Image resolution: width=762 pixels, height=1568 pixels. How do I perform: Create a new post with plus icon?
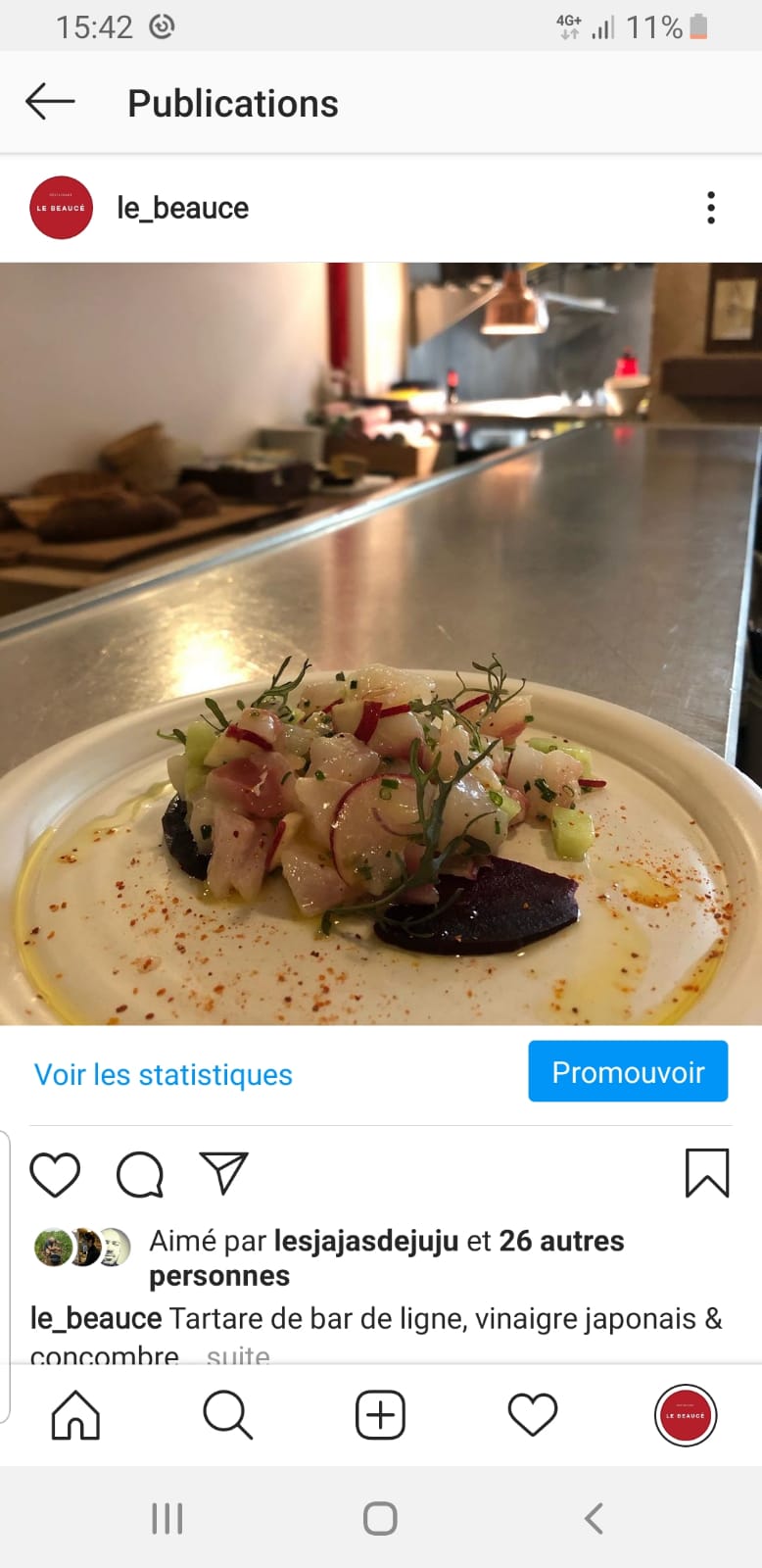pyautogui.click(x=380, y=1415)
